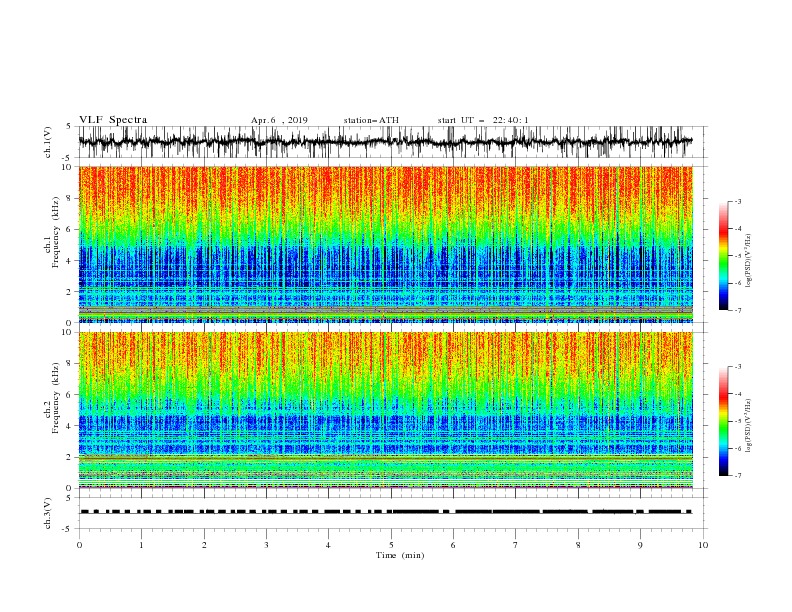Click the log(PSD) label beside ch.1 color bar

coord(748,261)
